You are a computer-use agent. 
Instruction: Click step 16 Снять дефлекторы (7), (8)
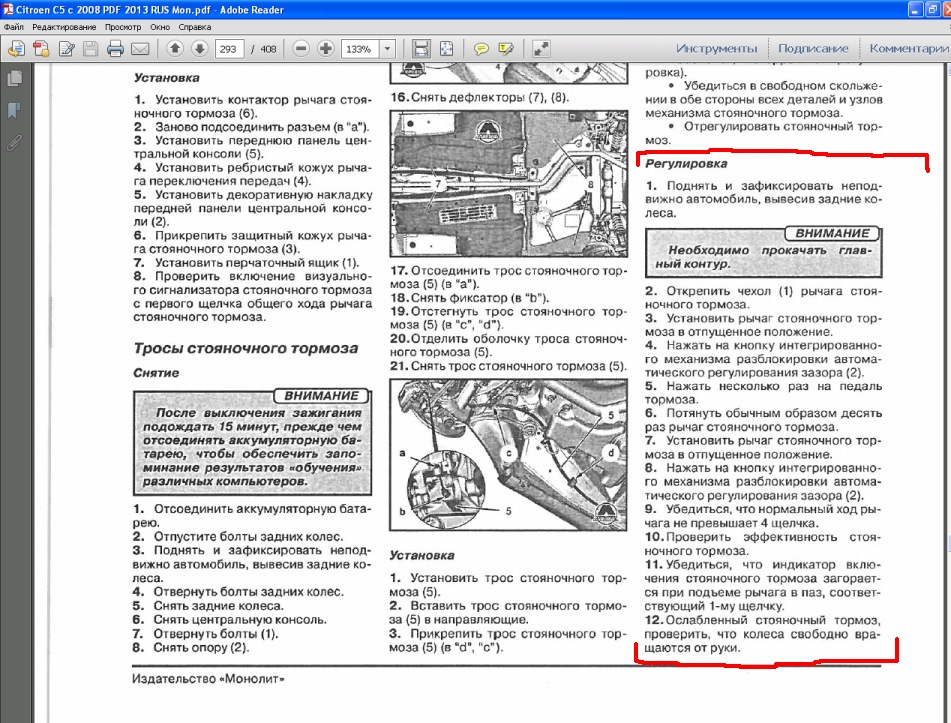(479, 97)
